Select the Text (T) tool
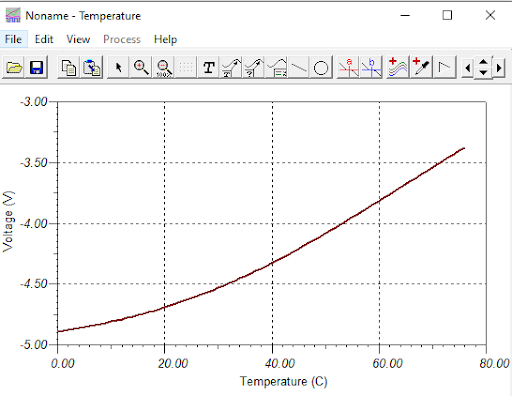Image resolution: width=512 pixels, height=396 pixels. (x=209, y=68)
